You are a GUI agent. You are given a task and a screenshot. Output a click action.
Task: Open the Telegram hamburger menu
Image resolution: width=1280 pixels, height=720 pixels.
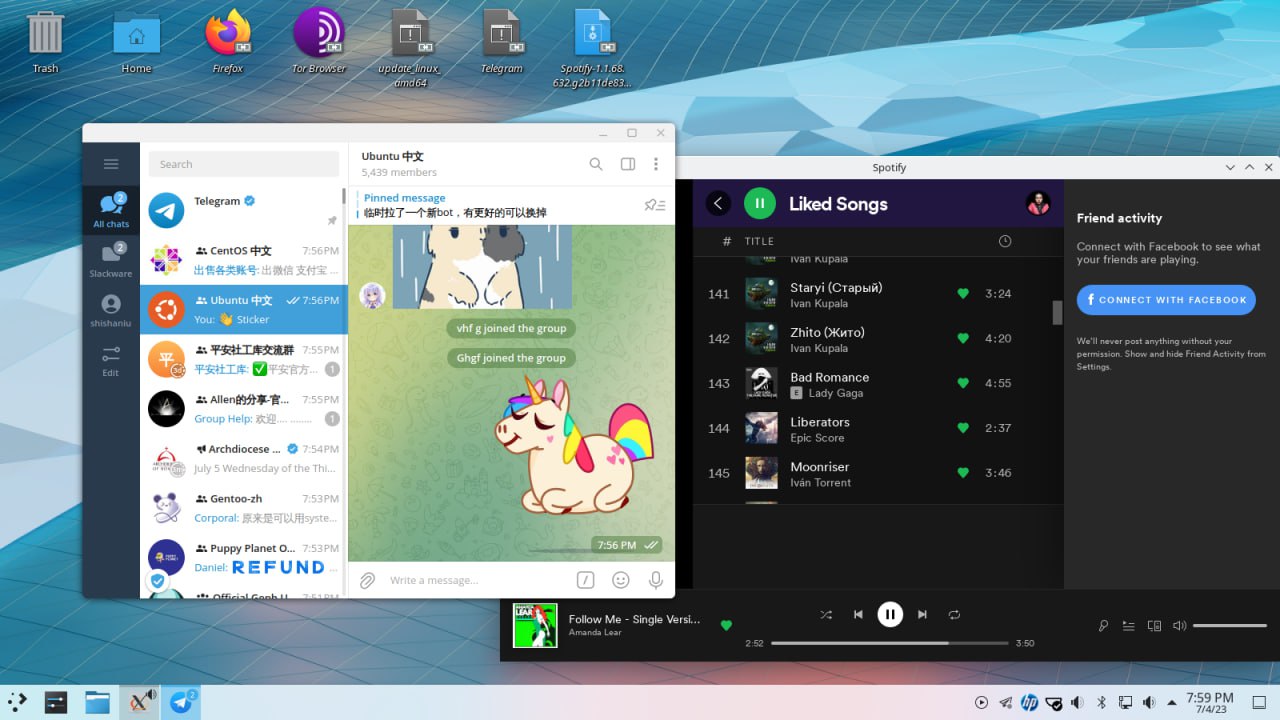point(111,164)
